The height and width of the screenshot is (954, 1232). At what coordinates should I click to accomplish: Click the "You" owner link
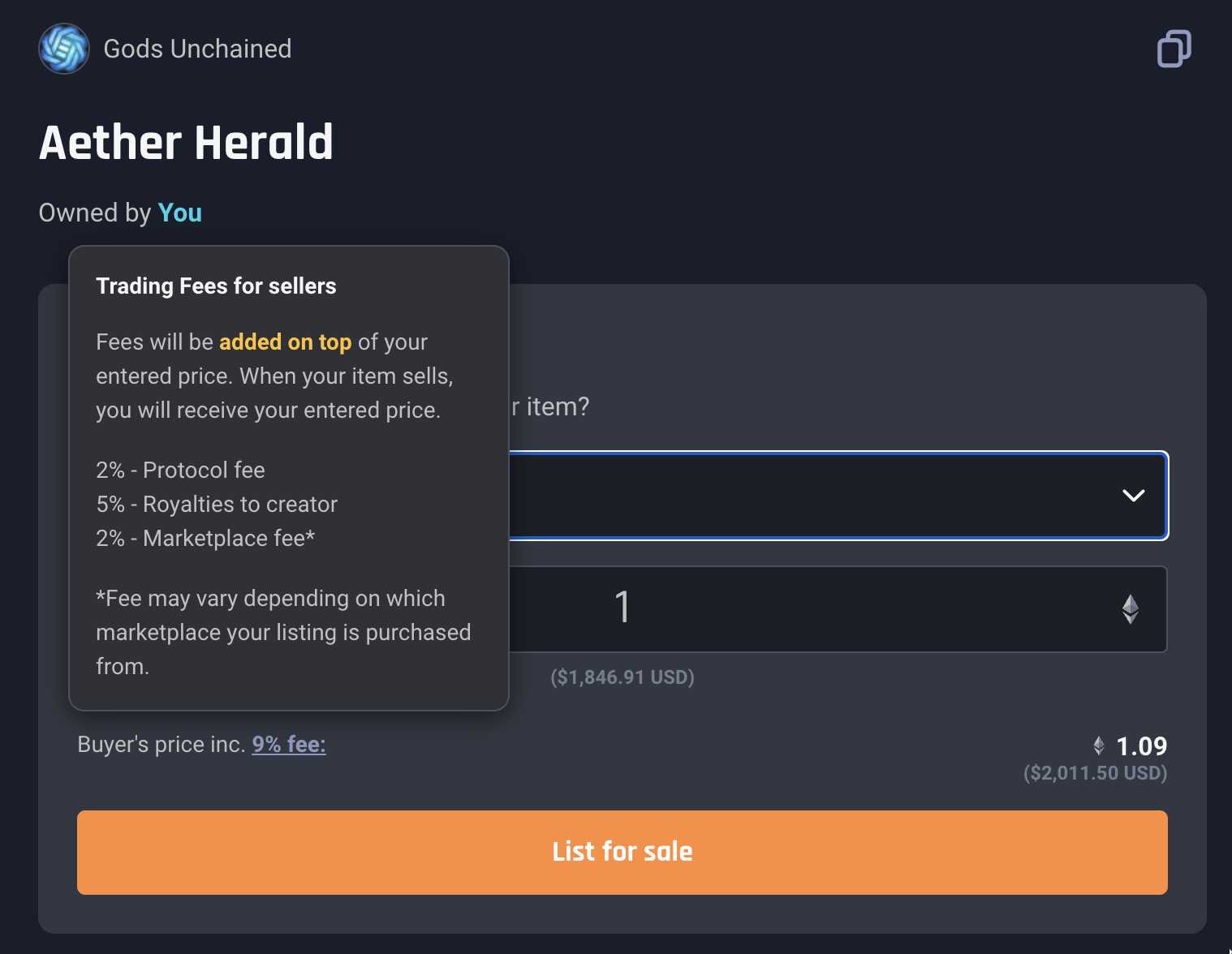pyautogui.click(x=179, y=213)
